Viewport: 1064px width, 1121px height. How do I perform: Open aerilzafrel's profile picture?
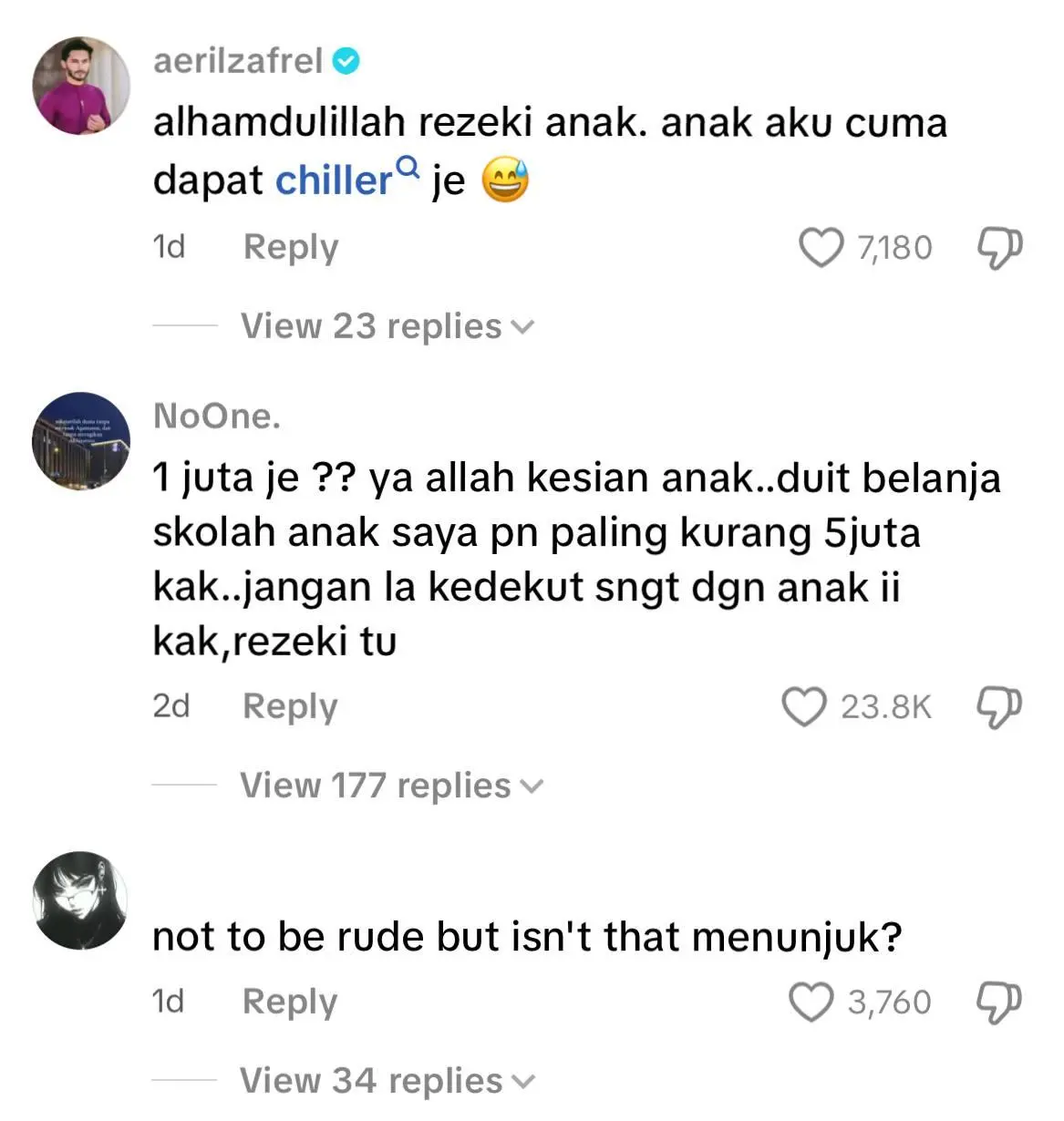81,86
